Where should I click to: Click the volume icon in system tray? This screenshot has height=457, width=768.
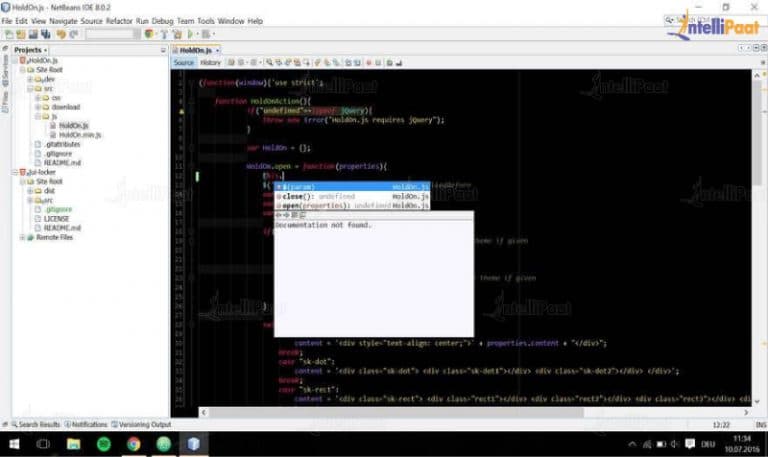coord(675,444)
